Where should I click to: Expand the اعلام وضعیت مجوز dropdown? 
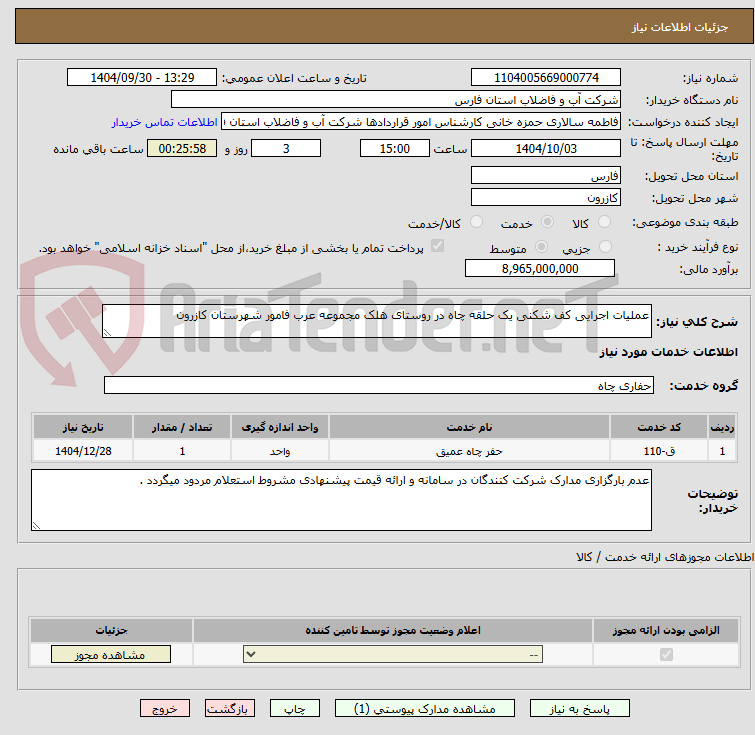(x=393, y=655)
